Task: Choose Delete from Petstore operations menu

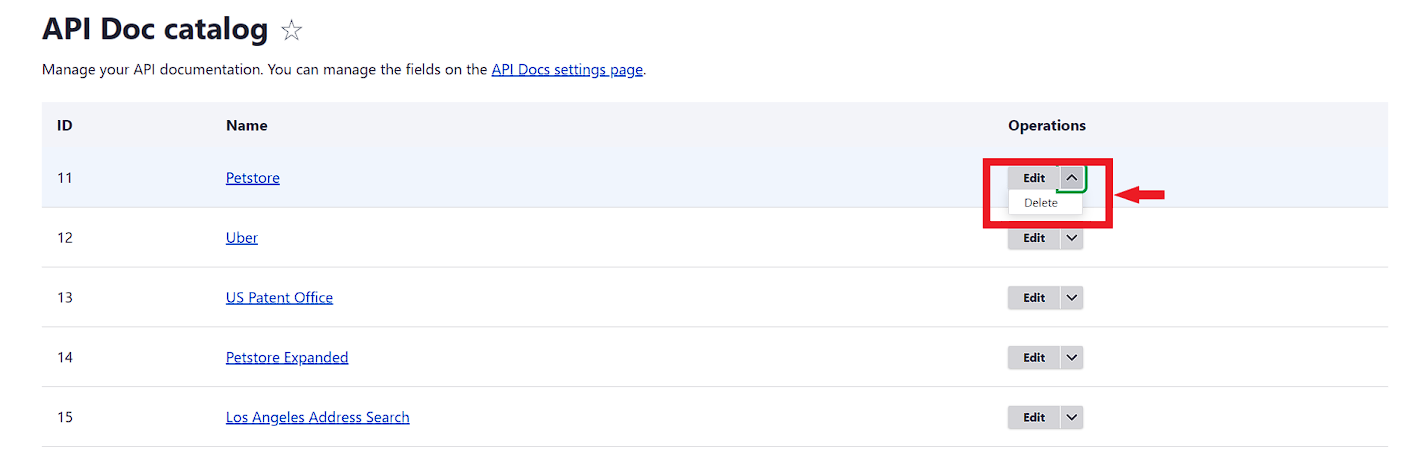Action: (1040, 203)
